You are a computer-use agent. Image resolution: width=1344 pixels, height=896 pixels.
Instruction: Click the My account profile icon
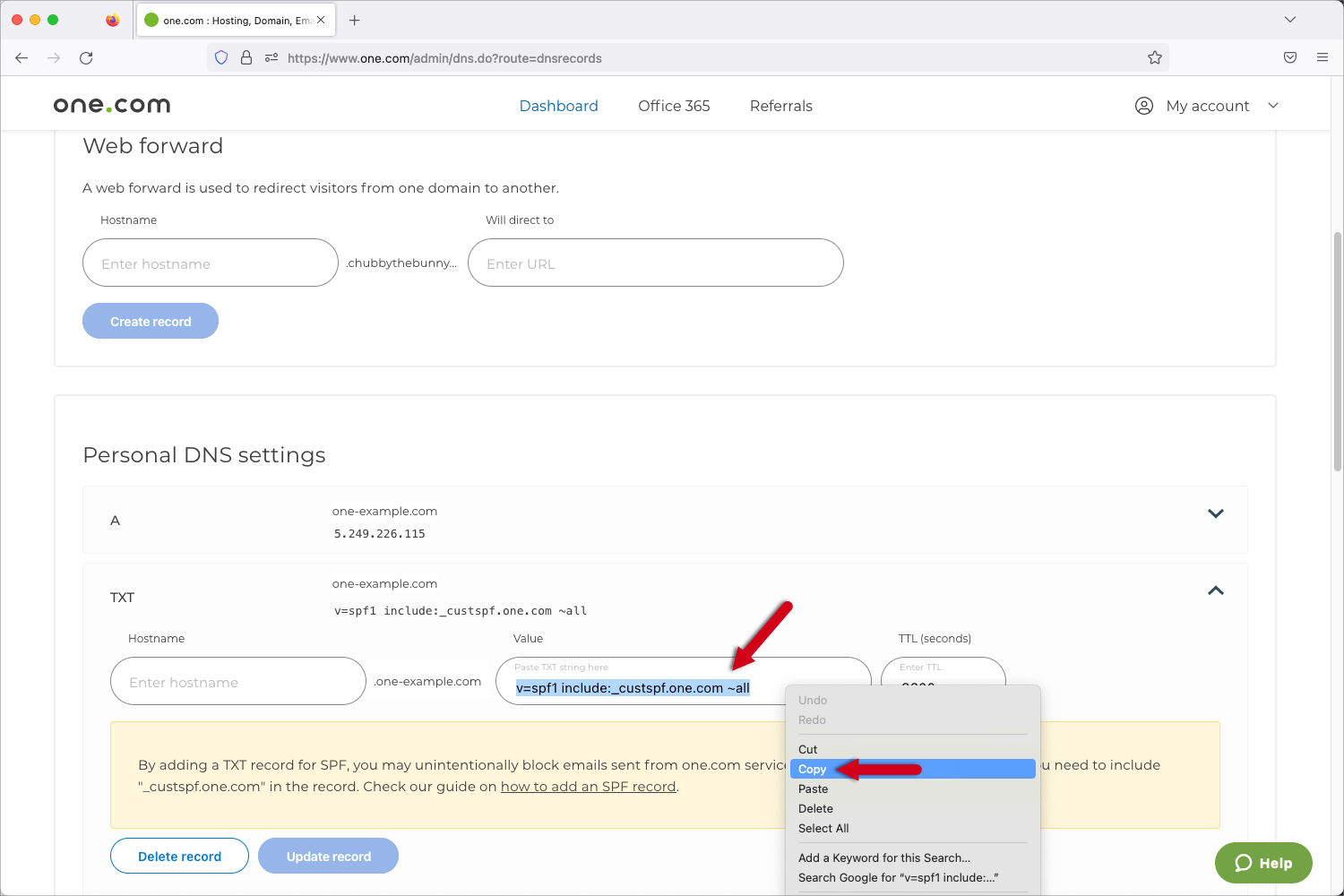coord(1143,105)
